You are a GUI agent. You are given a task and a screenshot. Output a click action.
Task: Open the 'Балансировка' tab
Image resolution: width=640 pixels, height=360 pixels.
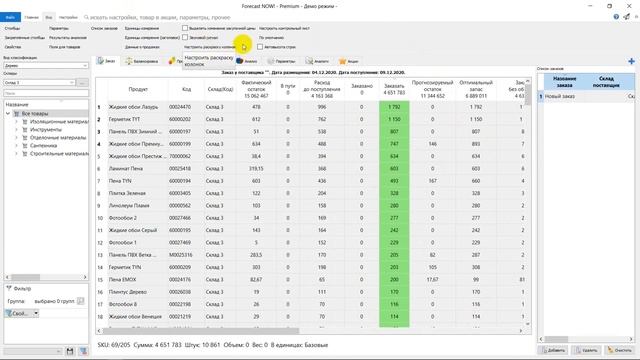[142, 61]
